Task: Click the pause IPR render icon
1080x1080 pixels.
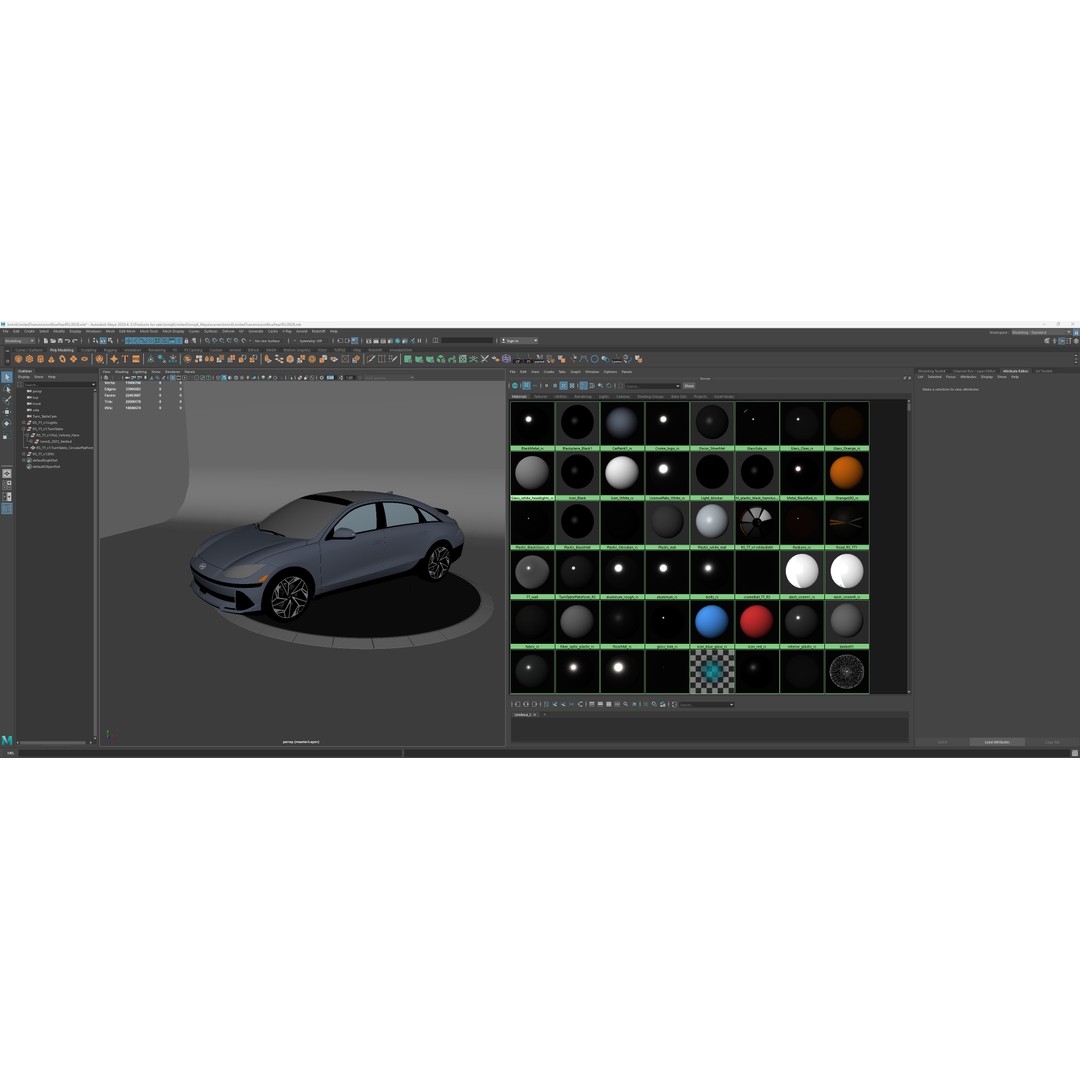Action: point(419,340)
